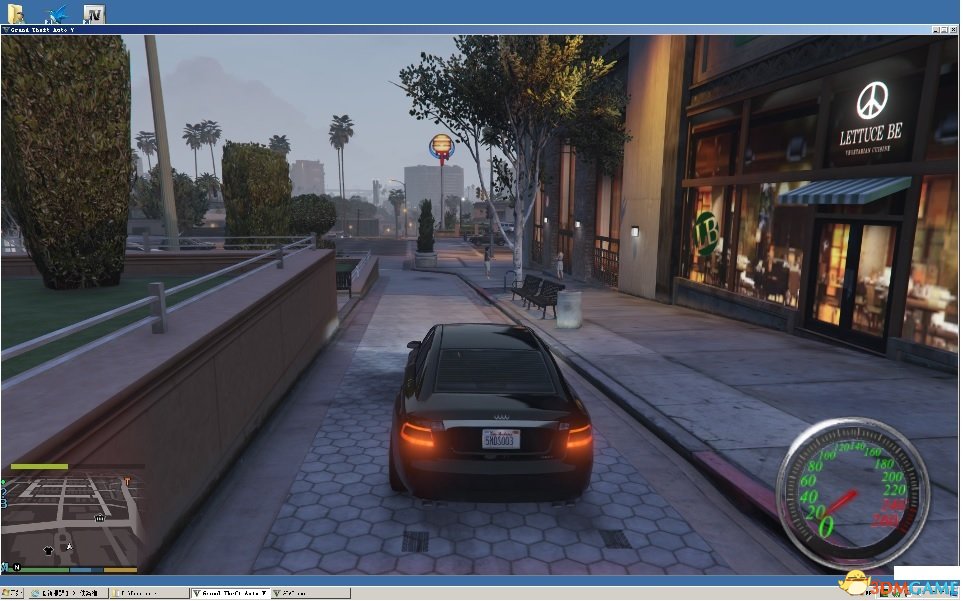Click the bank building blip on minimap
This screenshot has width=963, height=601.
[x=99, y=518]
